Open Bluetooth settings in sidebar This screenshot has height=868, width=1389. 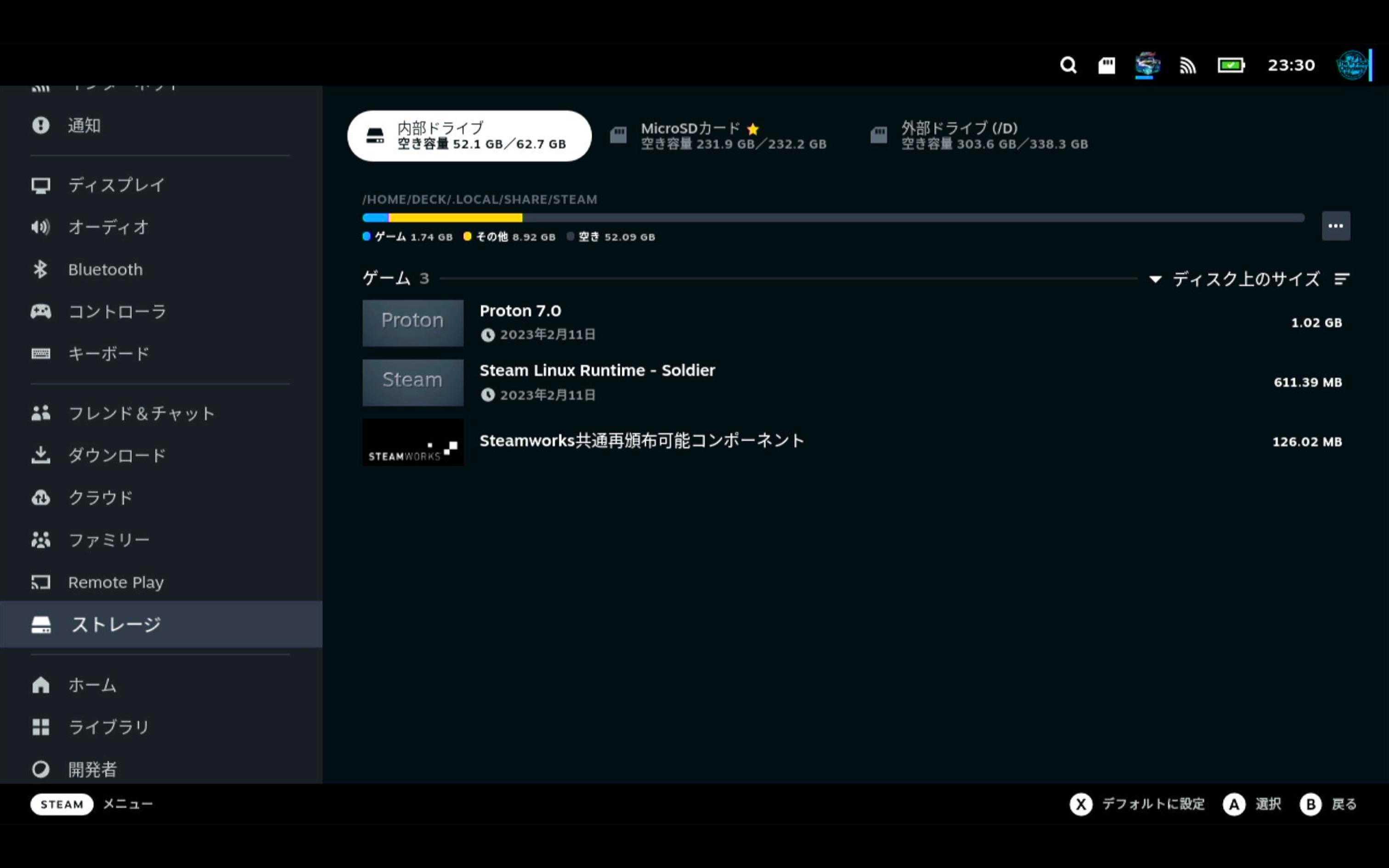point(105,269)
